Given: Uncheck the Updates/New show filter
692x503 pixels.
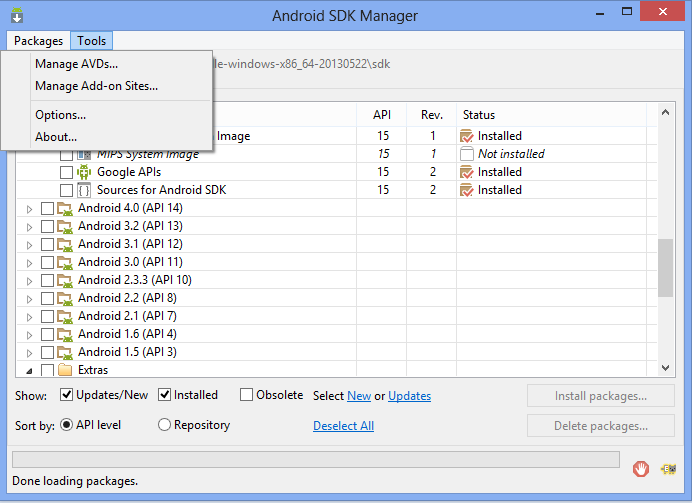Looking at the screenshot, I should pyautogui.click(x=66, y=395).
